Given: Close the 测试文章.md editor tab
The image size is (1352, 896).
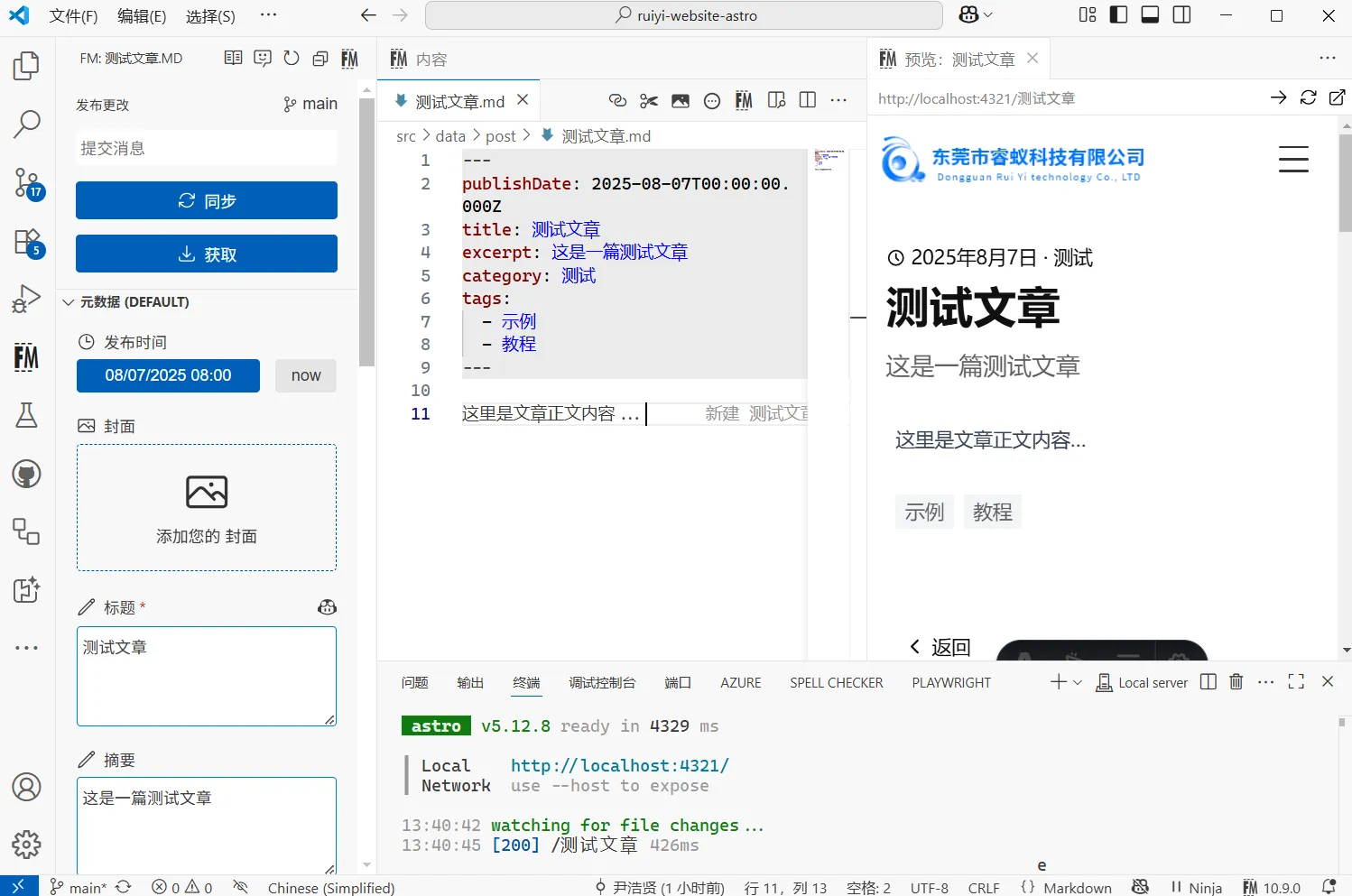Looking at the screenshot, I should tap(523, 100).
